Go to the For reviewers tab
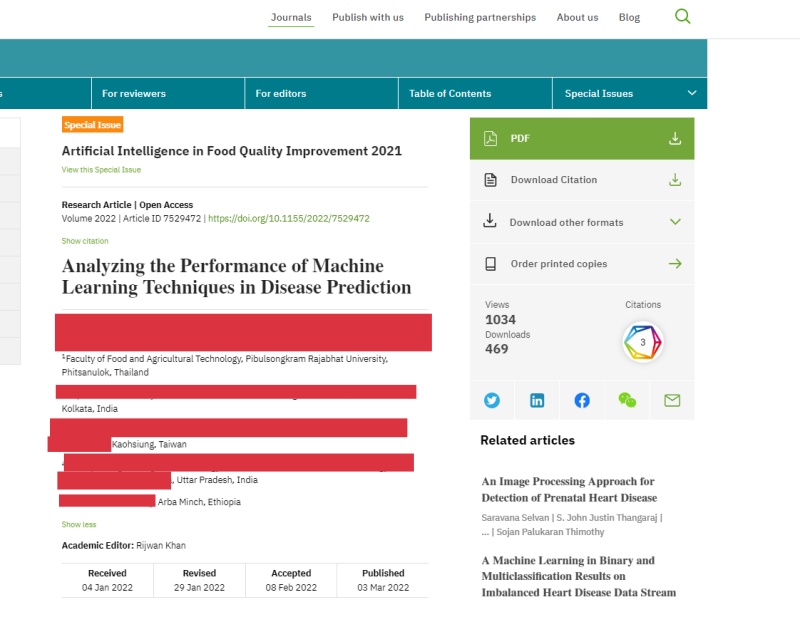Image resolution: width=800 pixels, height=617 pixels. click(x=134, y=93)
